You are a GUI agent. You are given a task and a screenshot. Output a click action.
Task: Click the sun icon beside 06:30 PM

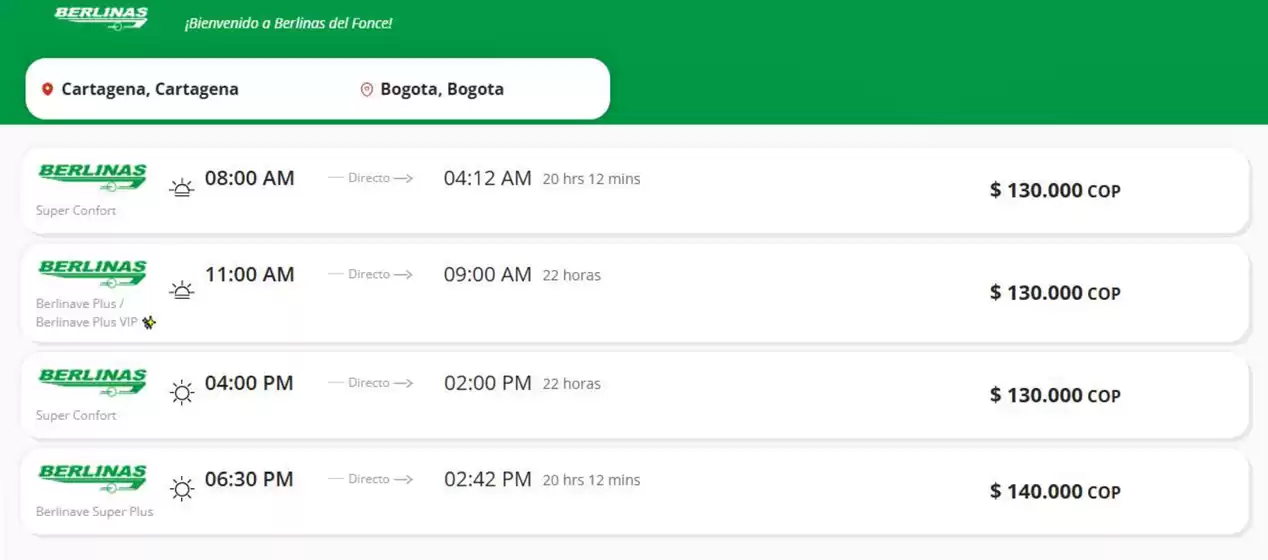pyautogui.click(x=181, y=488)
